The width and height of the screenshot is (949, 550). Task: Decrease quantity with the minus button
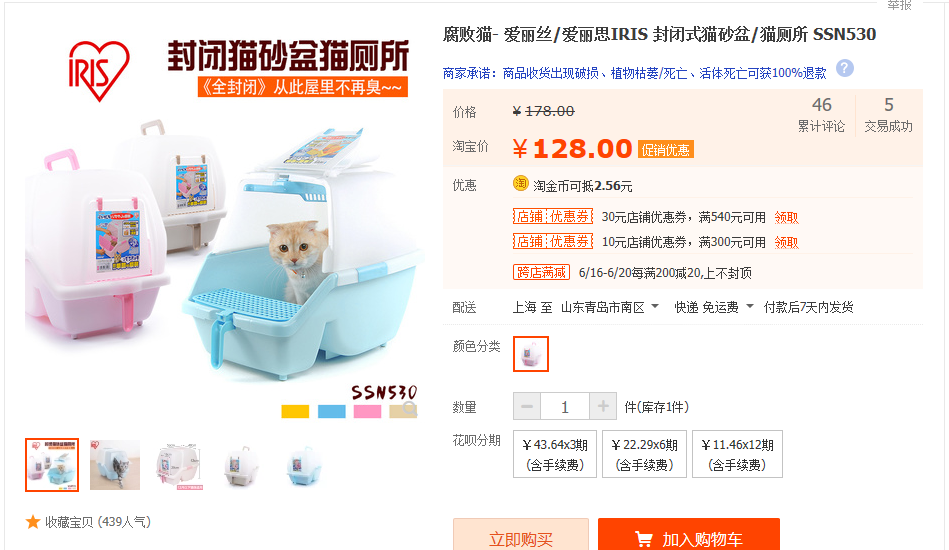click(527, 406)
